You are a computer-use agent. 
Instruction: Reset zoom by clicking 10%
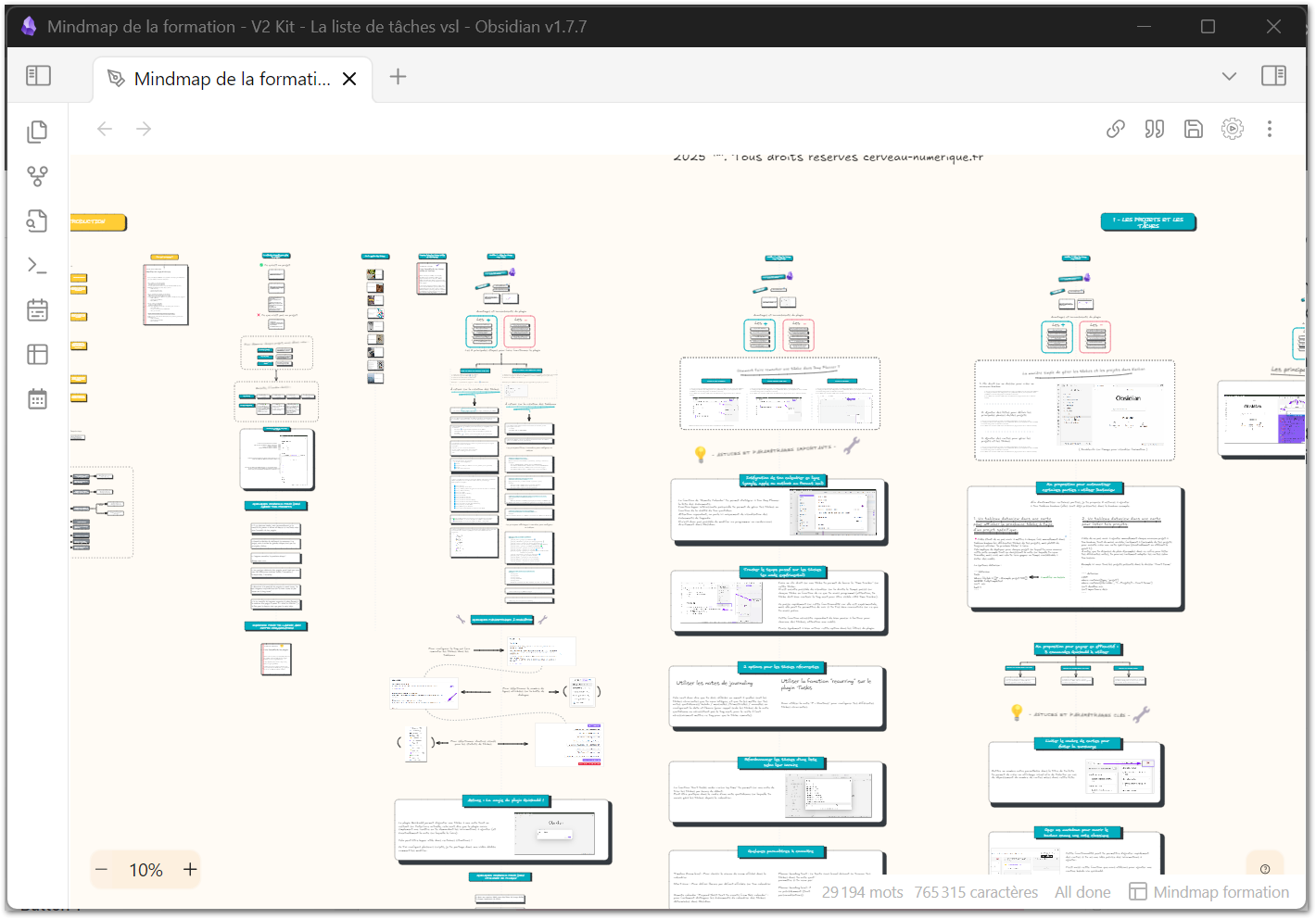coord(146,870)
